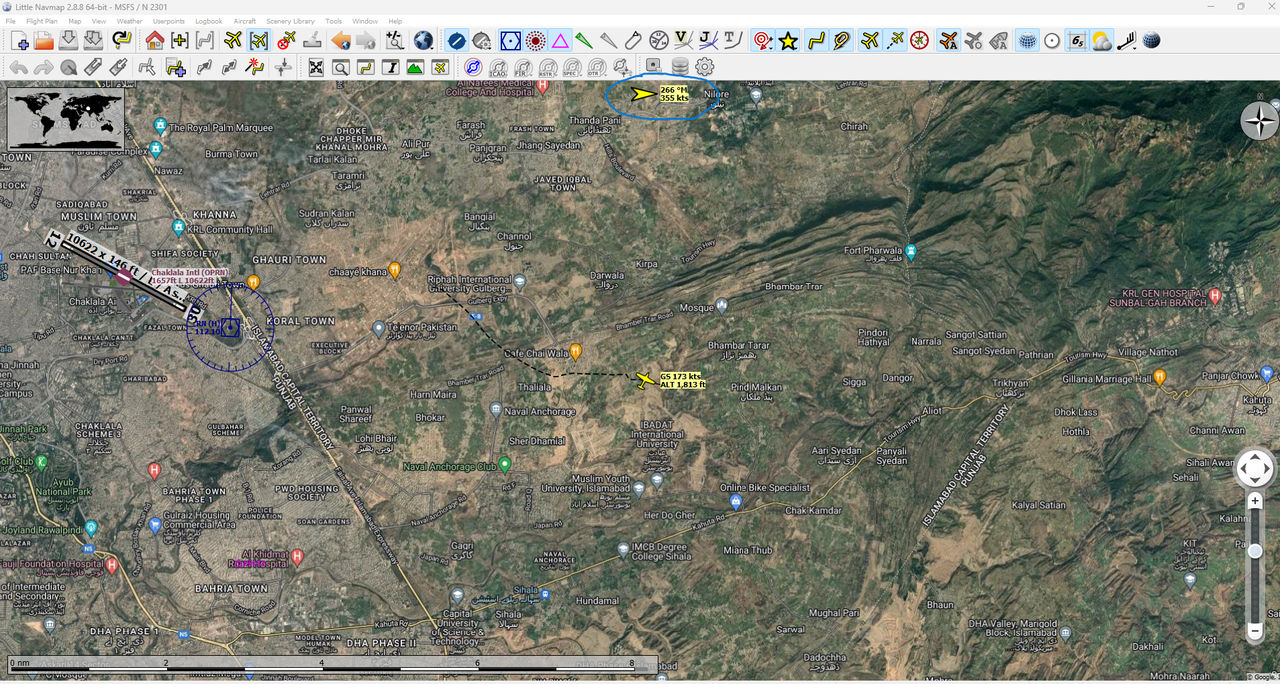The width and height of the screenshot is (1280, 684).
Task: Toggle weather sun-and-cloud icon
Action: point(1101,41)
